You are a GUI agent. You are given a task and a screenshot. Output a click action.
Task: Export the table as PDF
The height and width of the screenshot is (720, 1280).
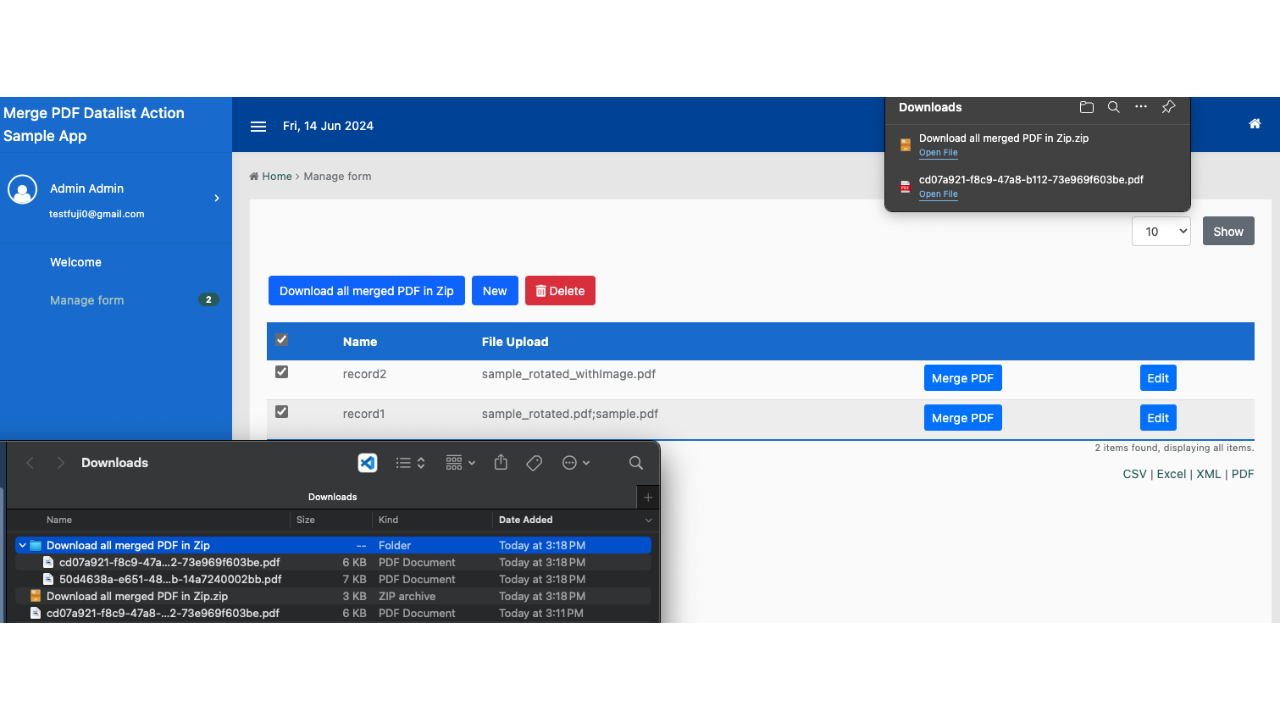(x=1243, y=474)
